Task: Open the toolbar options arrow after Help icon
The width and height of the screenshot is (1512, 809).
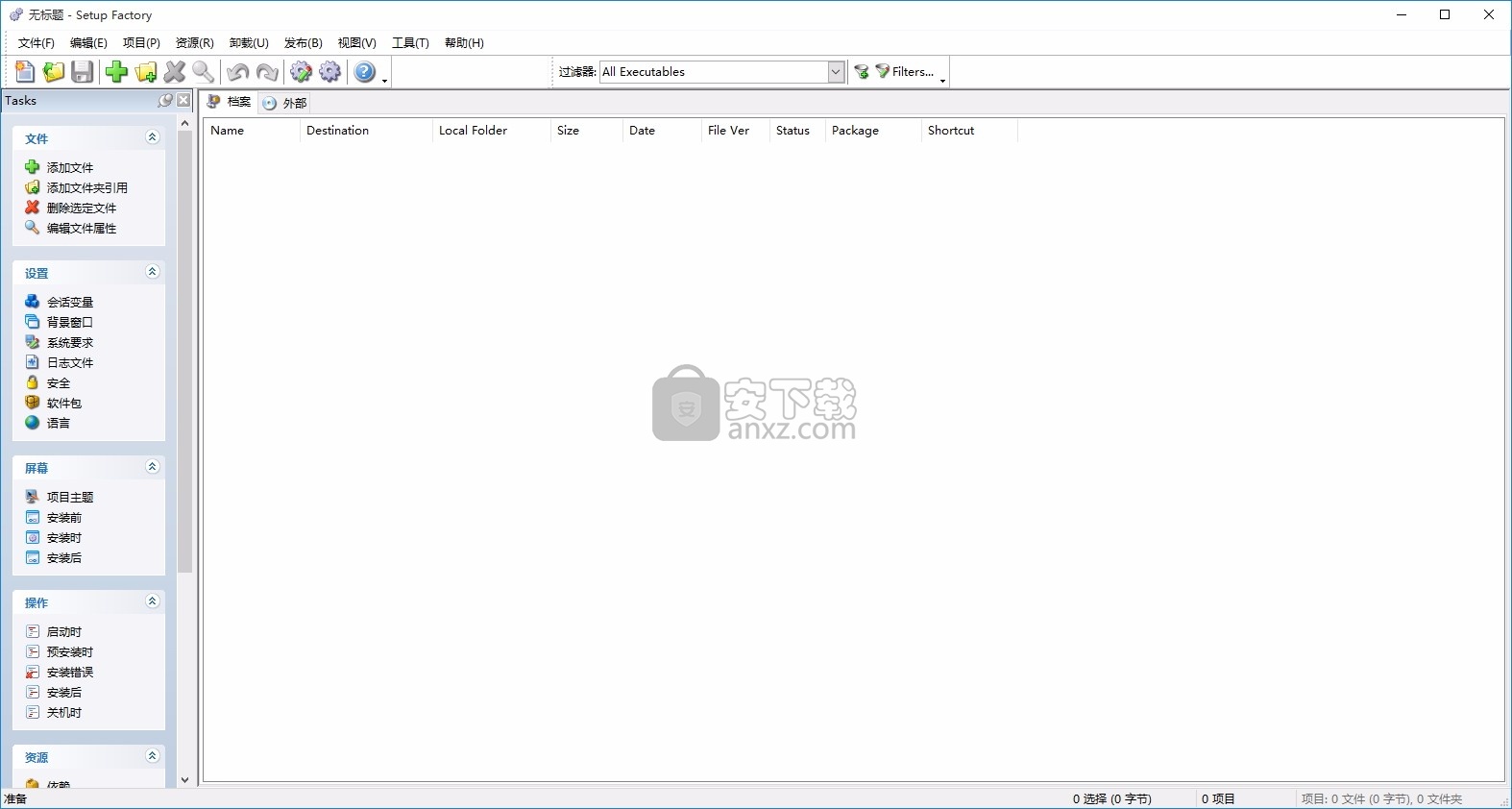Action: point(385,80)
